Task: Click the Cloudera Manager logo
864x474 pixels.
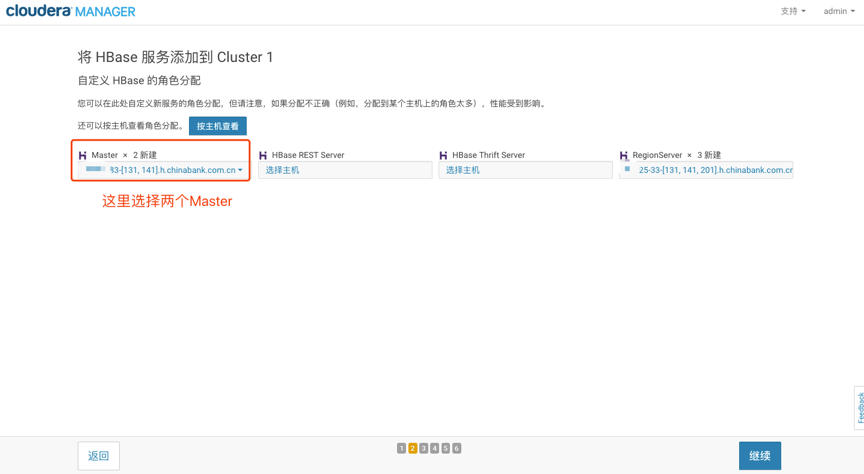Action: [x=71, y=11]
